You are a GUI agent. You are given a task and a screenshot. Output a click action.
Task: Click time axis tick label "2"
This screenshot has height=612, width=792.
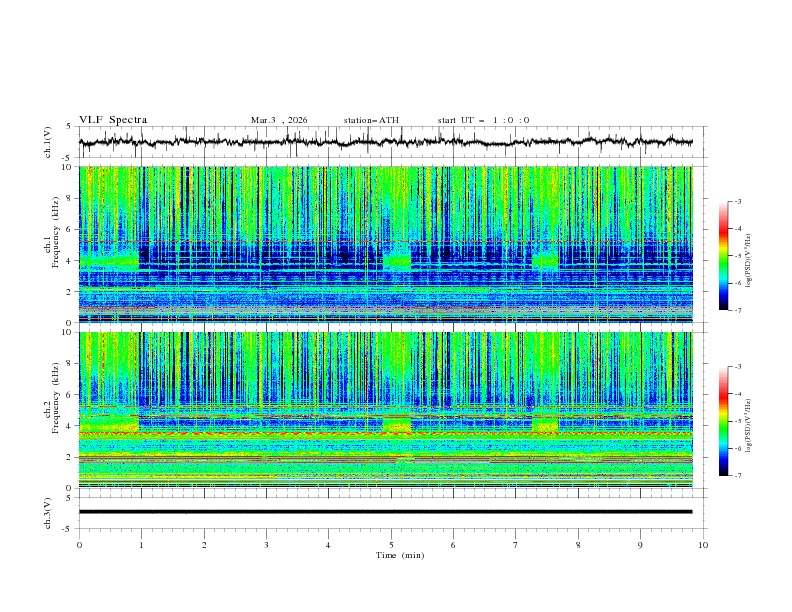click(x=204, y=545)
